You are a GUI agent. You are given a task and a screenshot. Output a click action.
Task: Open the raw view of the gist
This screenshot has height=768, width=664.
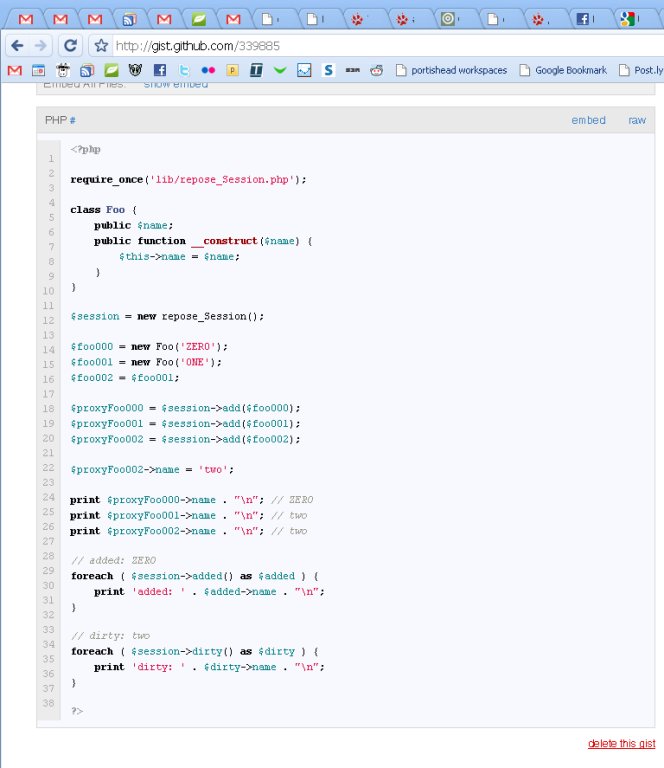(636, 120)
